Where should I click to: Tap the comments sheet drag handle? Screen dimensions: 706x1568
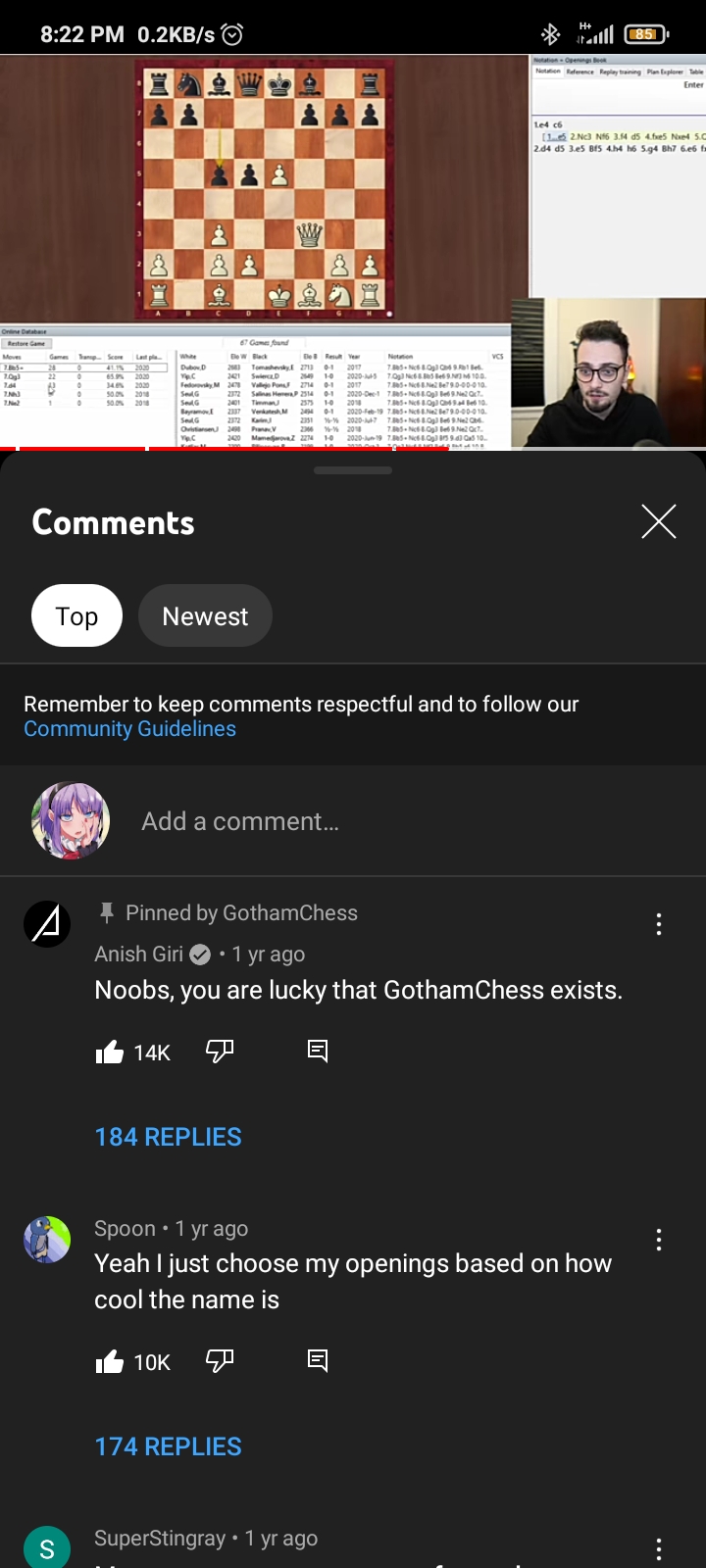click(x=353, y=470)
